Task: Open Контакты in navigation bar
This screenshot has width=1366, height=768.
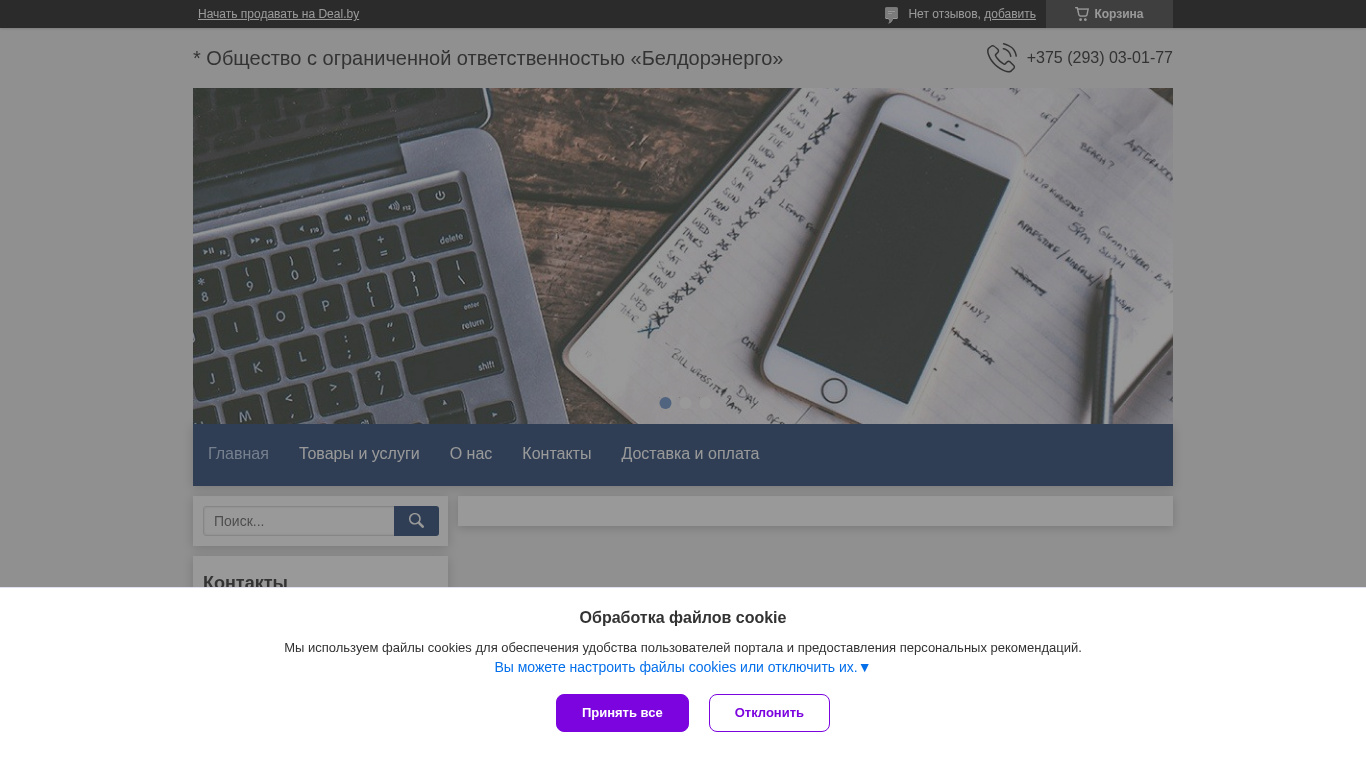Action: click(556, 454)
